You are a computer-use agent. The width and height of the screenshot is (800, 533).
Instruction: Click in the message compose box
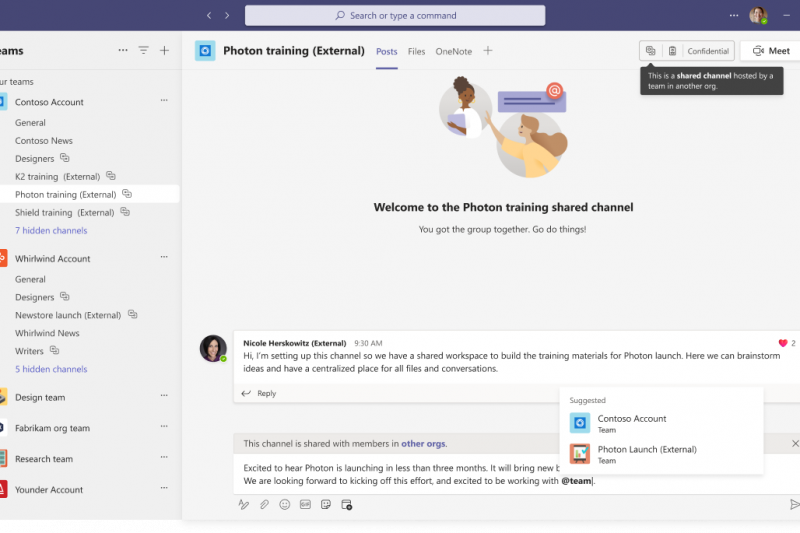pos(516,474)
